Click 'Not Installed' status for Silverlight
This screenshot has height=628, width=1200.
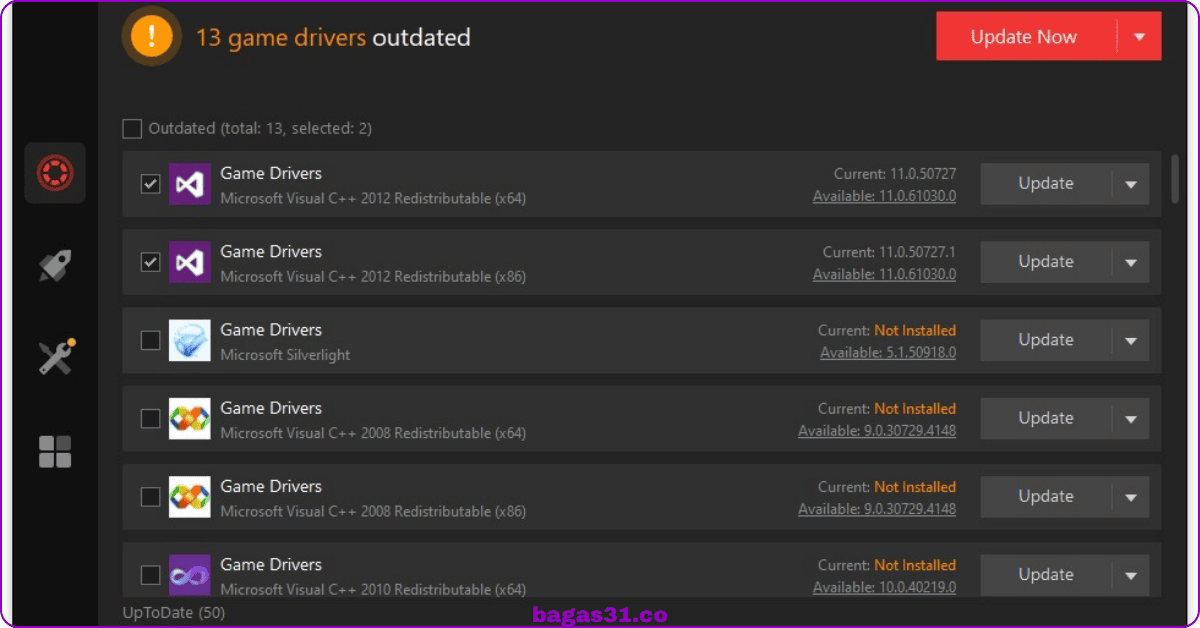(915, 330)
